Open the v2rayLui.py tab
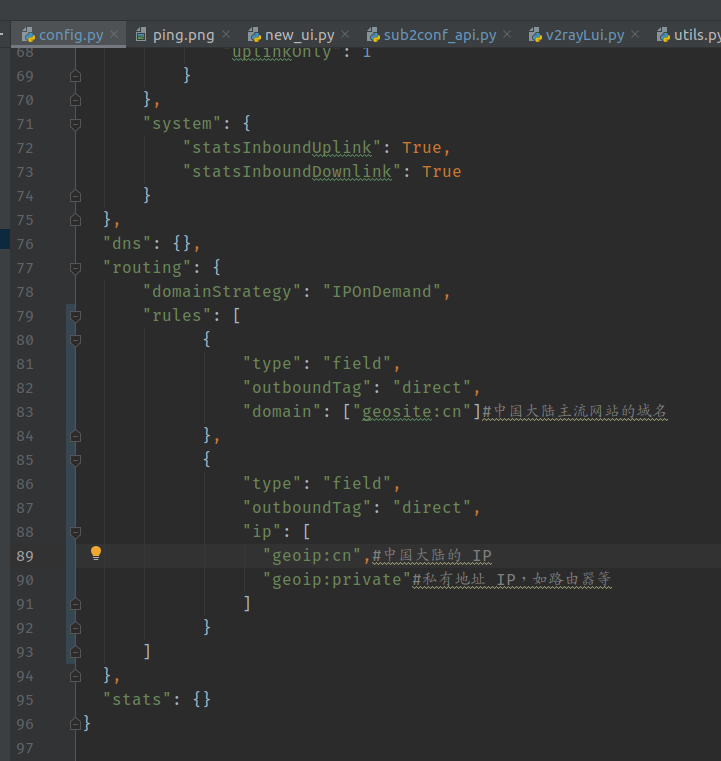Screen dimensions: 721x761 585,35
